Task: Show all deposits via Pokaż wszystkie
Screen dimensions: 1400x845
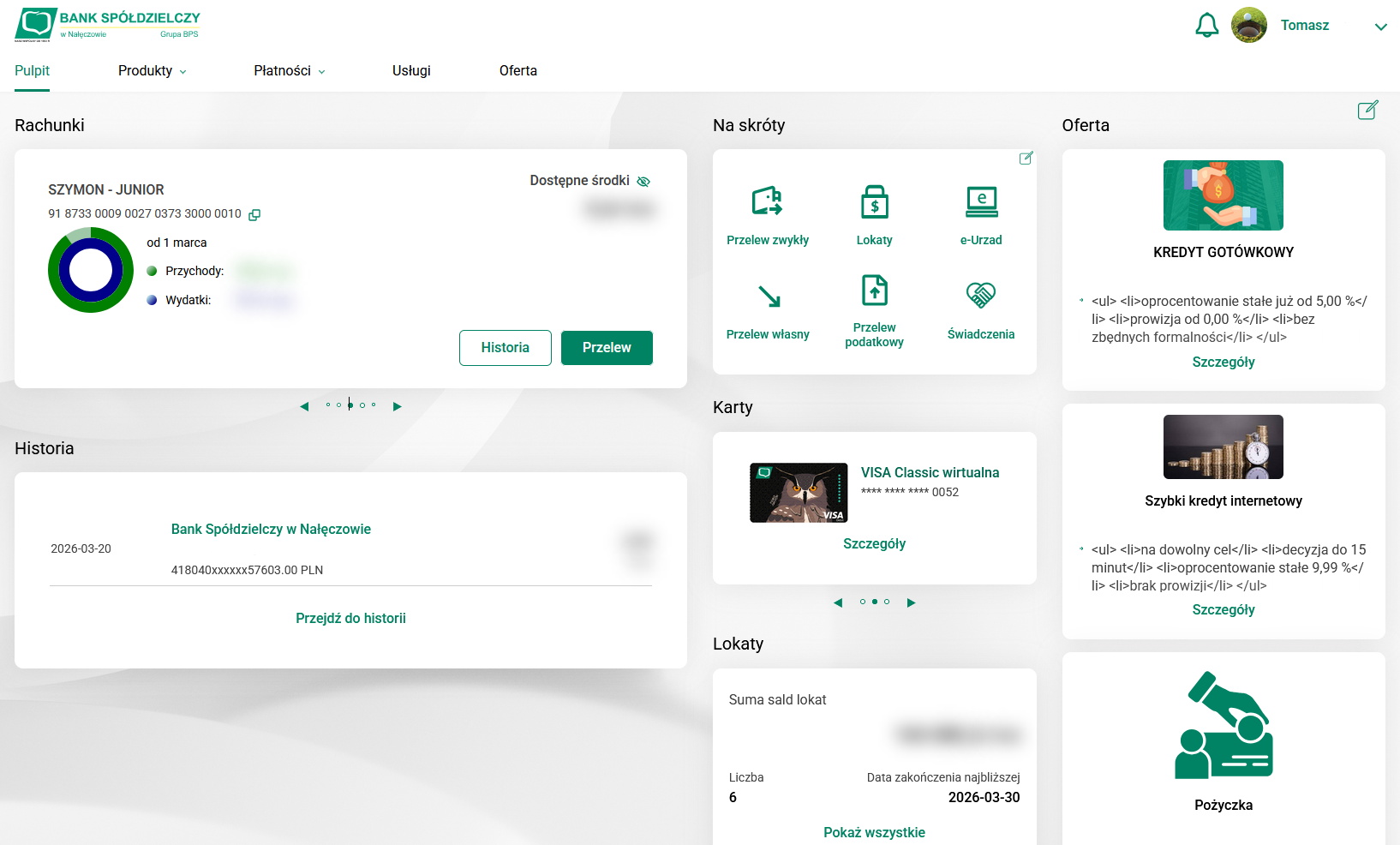Action: [873, 832]
